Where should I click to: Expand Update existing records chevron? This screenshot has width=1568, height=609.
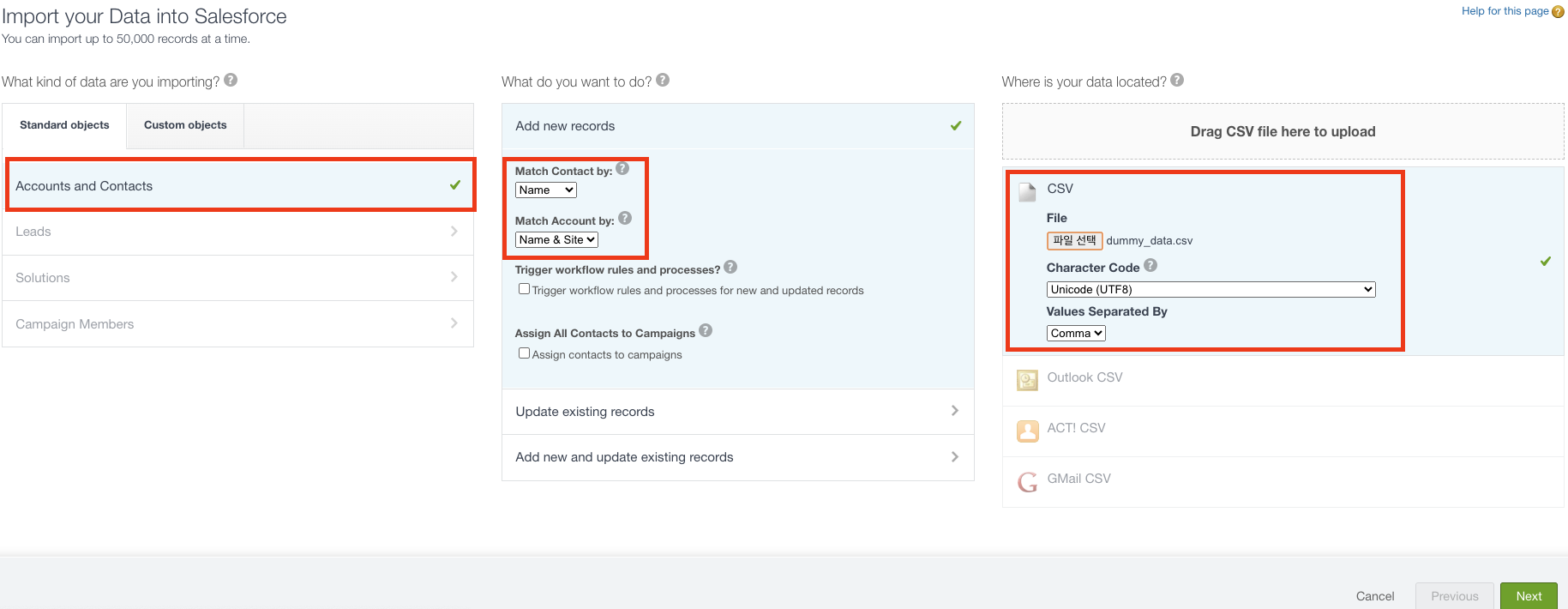(955, 411)
